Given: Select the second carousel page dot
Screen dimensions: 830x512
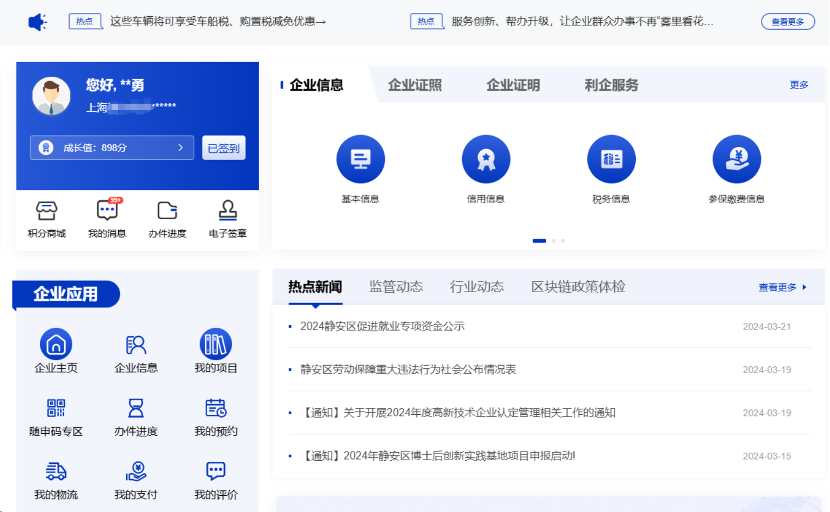Looking at the screenshot, I should click(x=554, y=241).
